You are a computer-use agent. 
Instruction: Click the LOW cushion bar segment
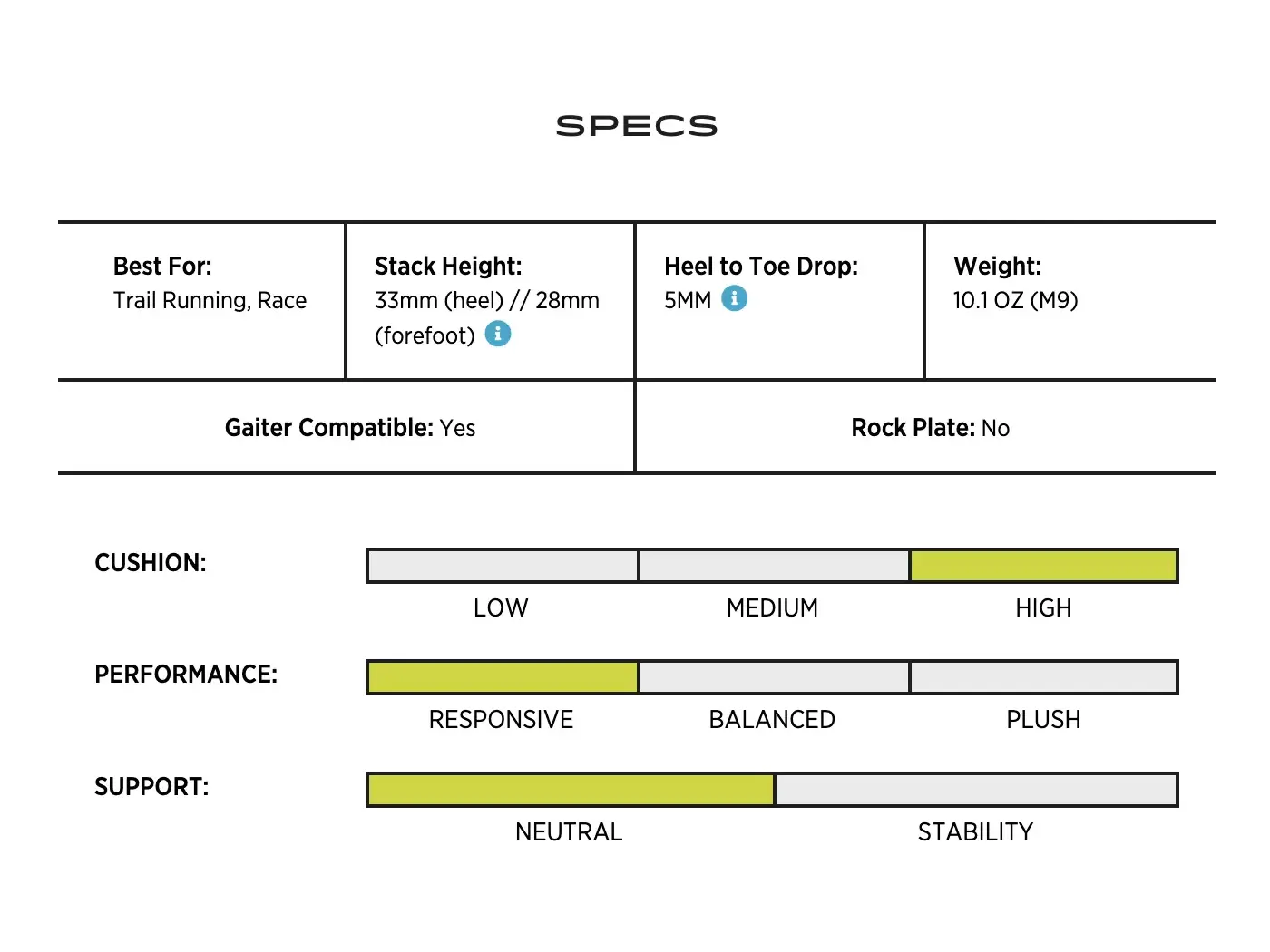(503, 566)
